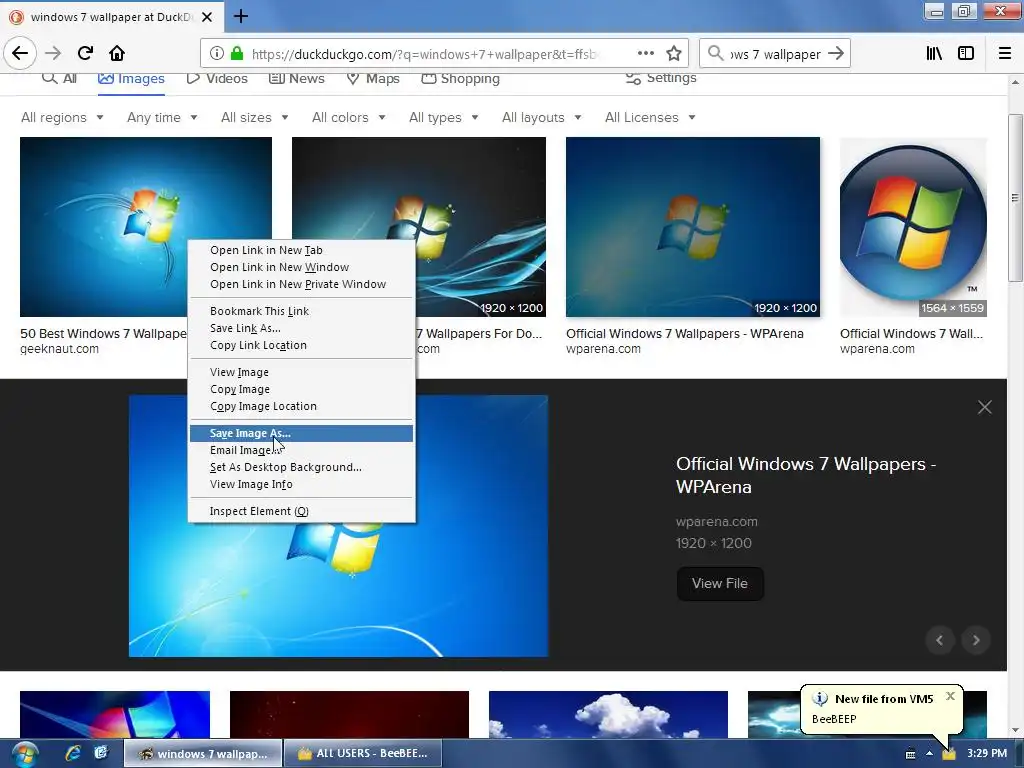Choose Open Link in New Private Window
This screenshot has height=768, width=1024.
coord(301,284)
